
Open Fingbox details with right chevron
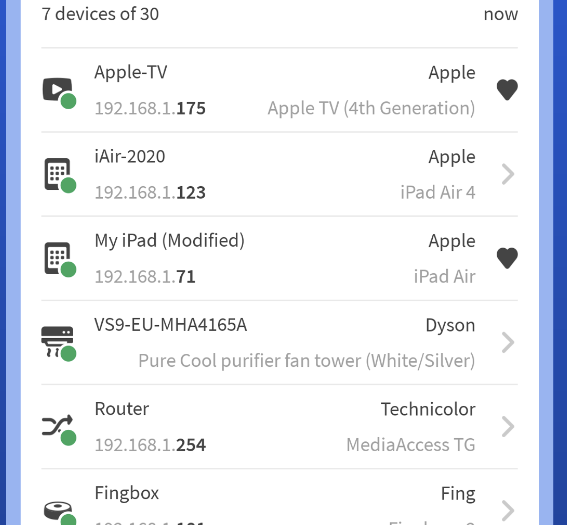point(508,511)
